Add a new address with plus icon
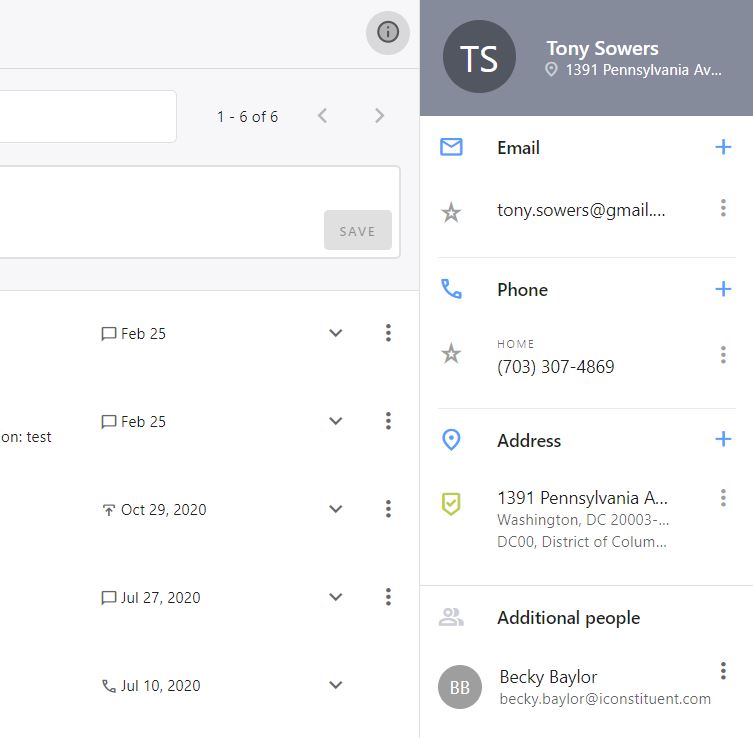 click(723, 439)
